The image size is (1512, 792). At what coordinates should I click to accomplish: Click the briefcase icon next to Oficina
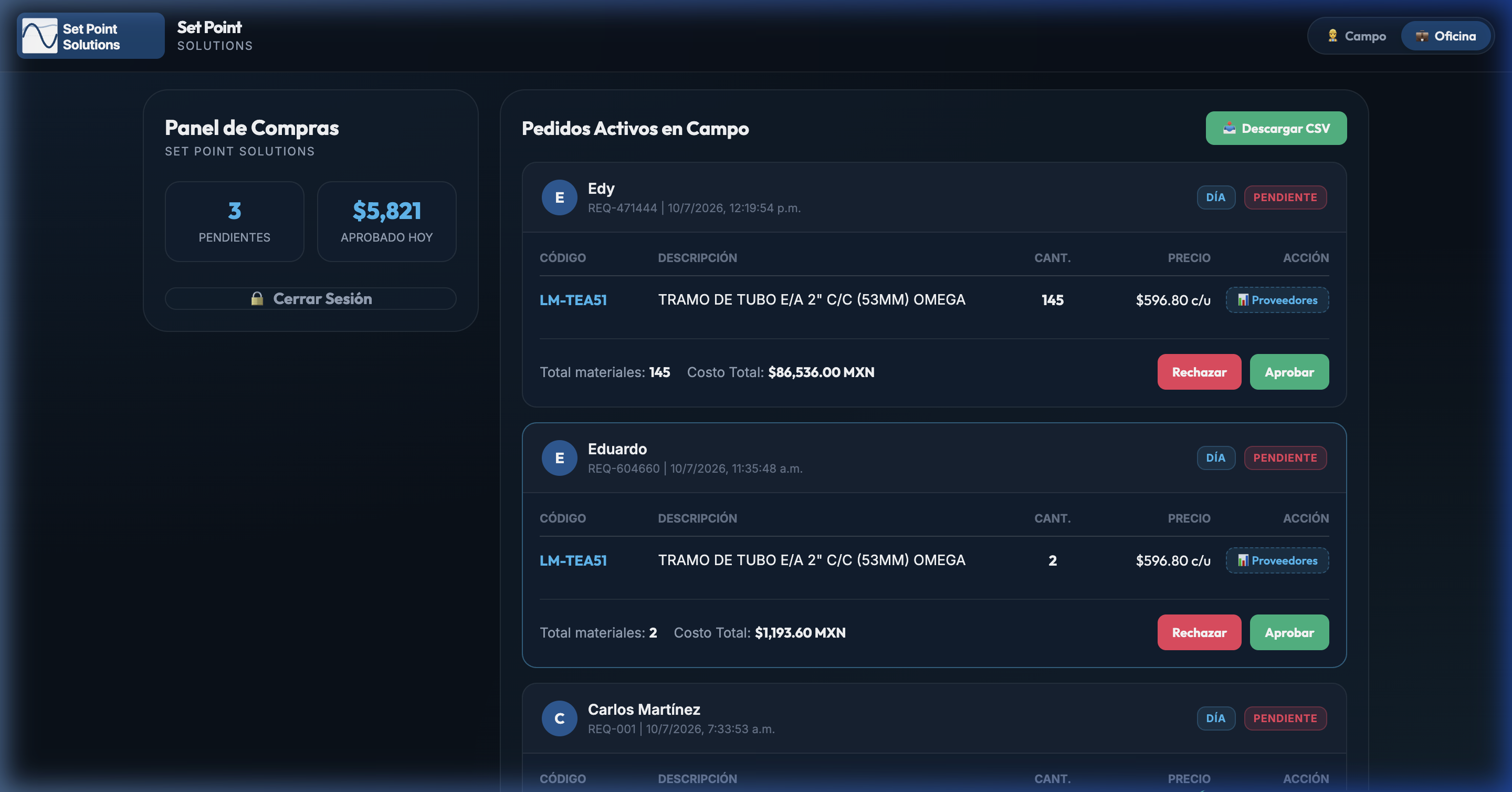[1422, 36]
